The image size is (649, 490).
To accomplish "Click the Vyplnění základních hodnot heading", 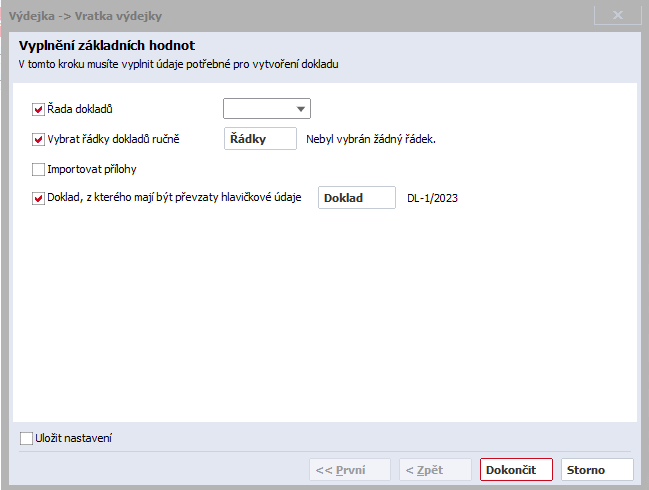I will tap(107, 45).
